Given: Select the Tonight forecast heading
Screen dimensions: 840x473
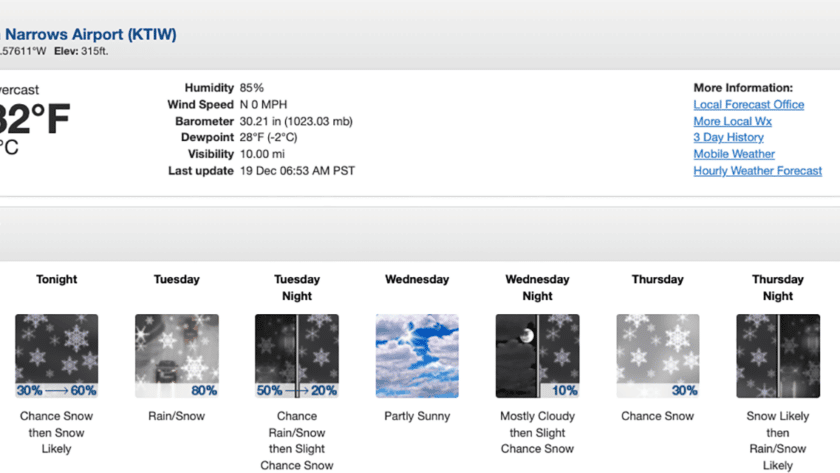Looking at the screenshot, I should 56,279.
